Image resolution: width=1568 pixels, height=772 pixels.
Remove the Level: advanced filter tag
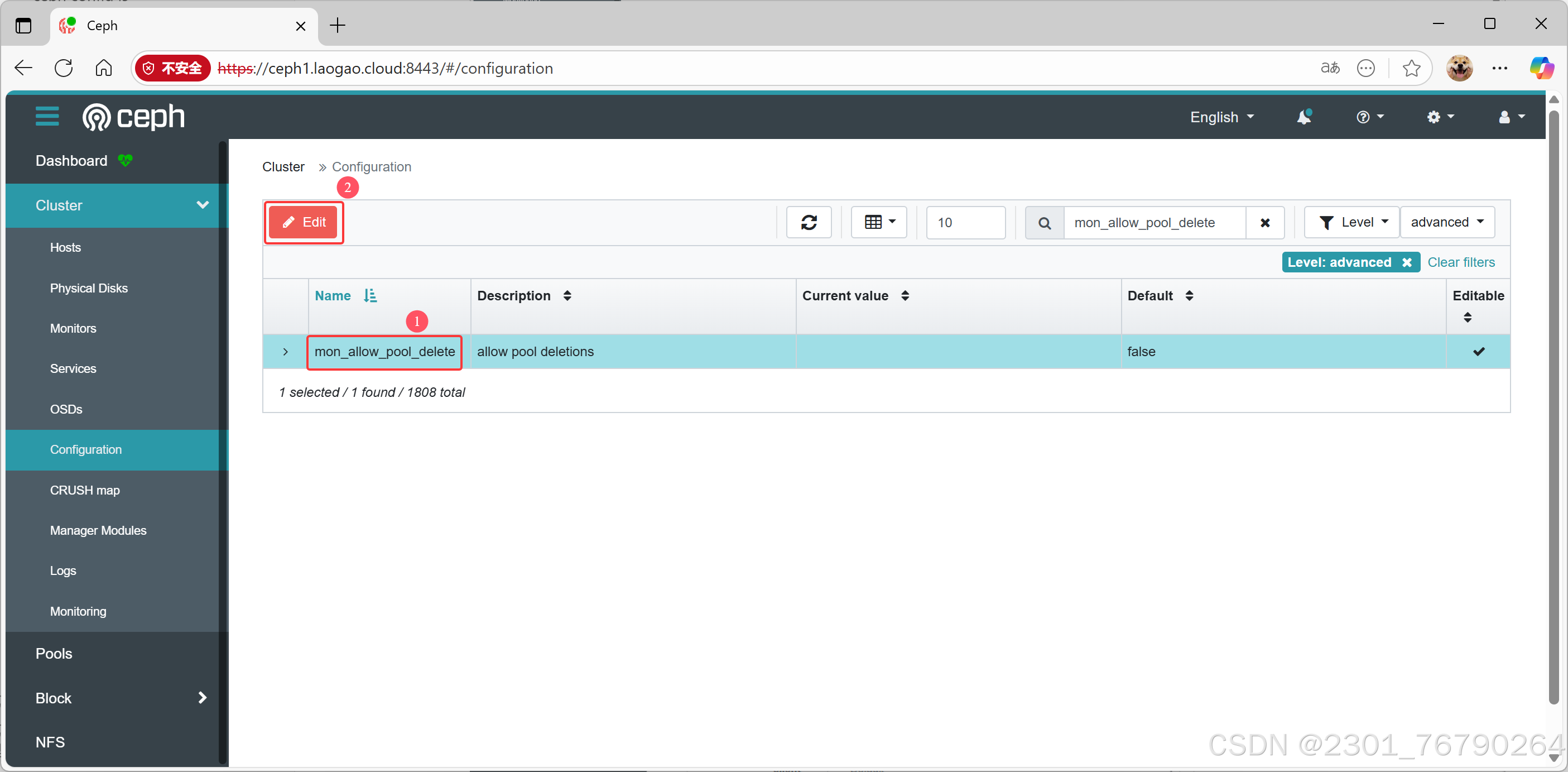click(x=1407, y=262)
